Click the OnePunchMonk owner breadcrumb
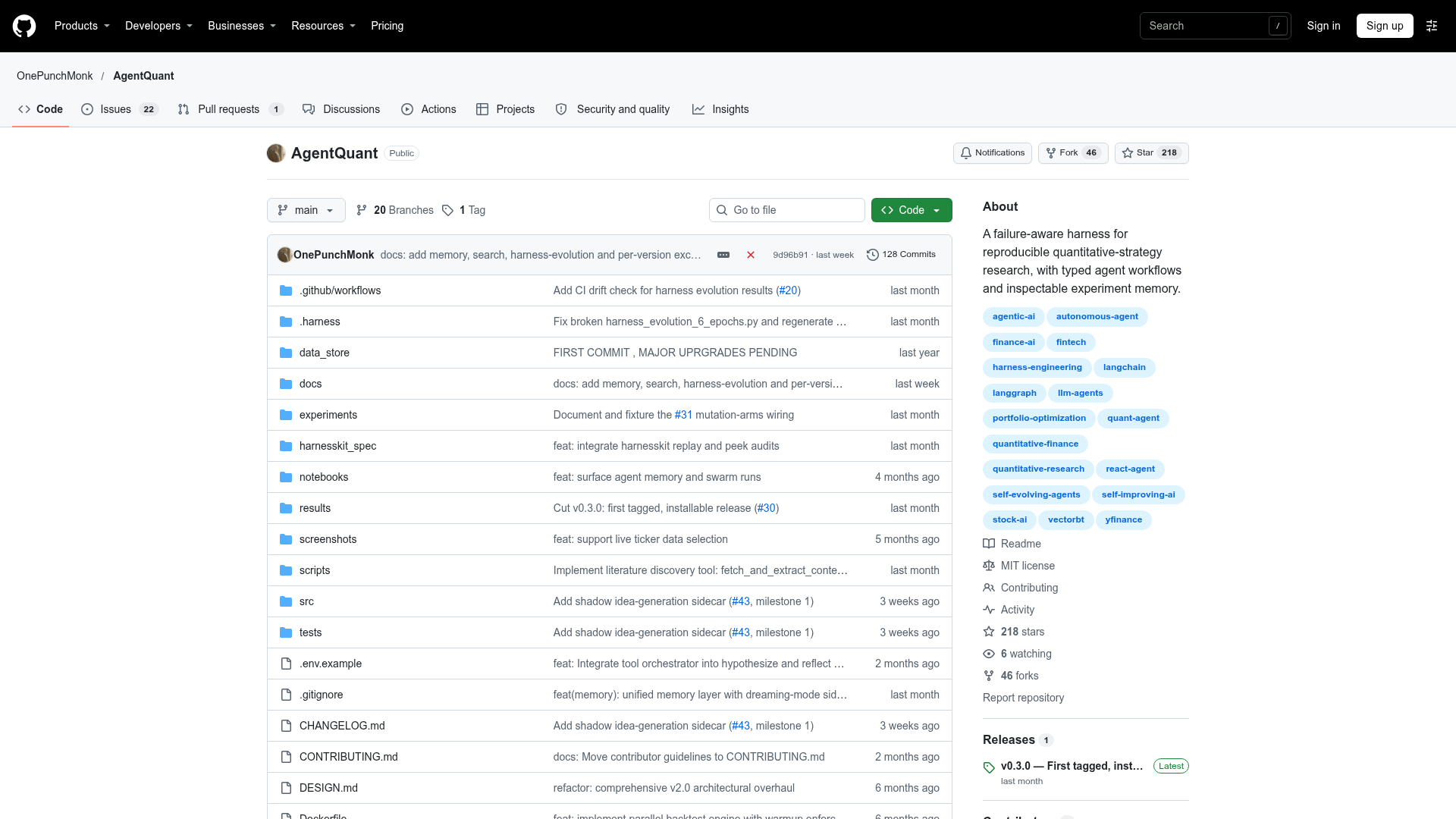 55,76
